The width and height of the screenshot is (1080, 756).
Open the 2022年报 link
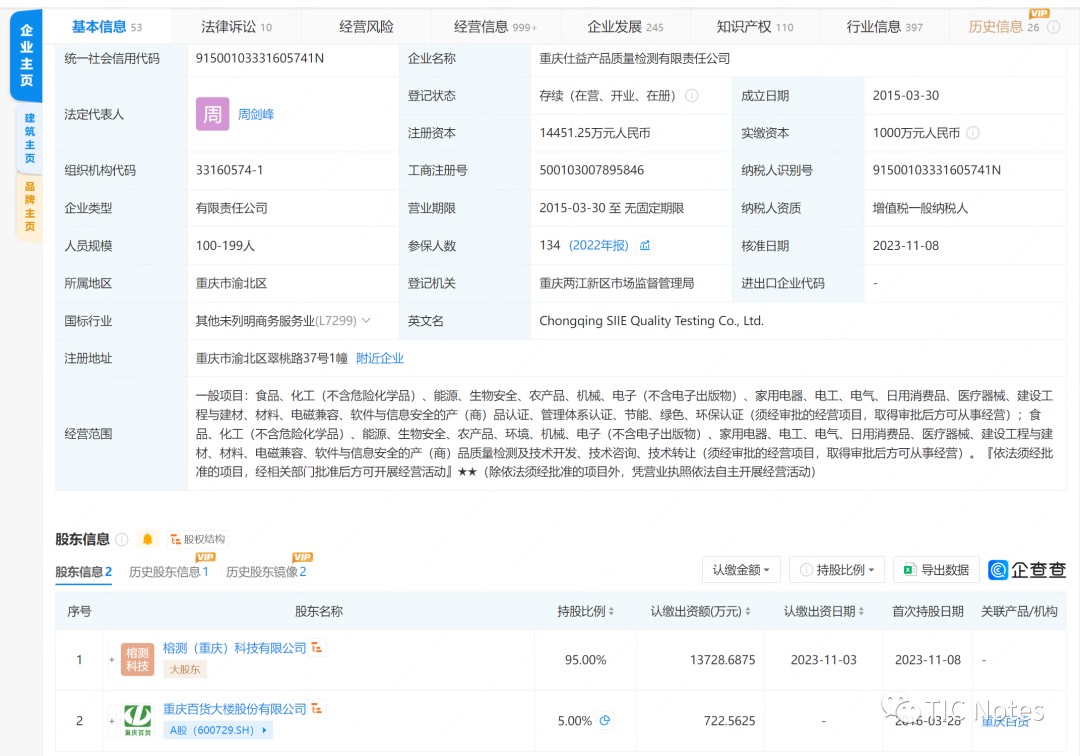coord(599,246)
